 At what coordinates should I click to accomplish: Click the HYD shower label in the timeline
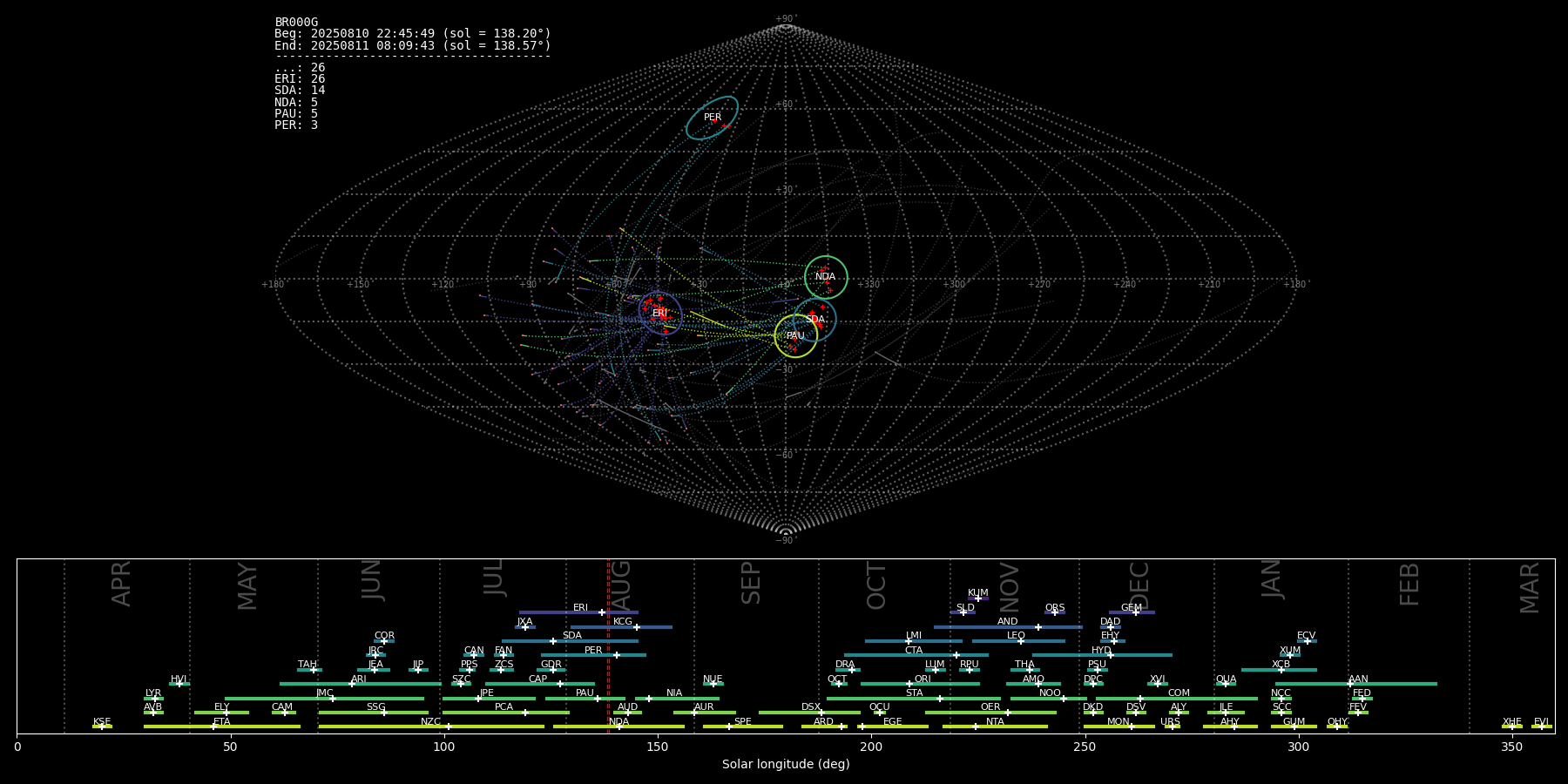1101,651
